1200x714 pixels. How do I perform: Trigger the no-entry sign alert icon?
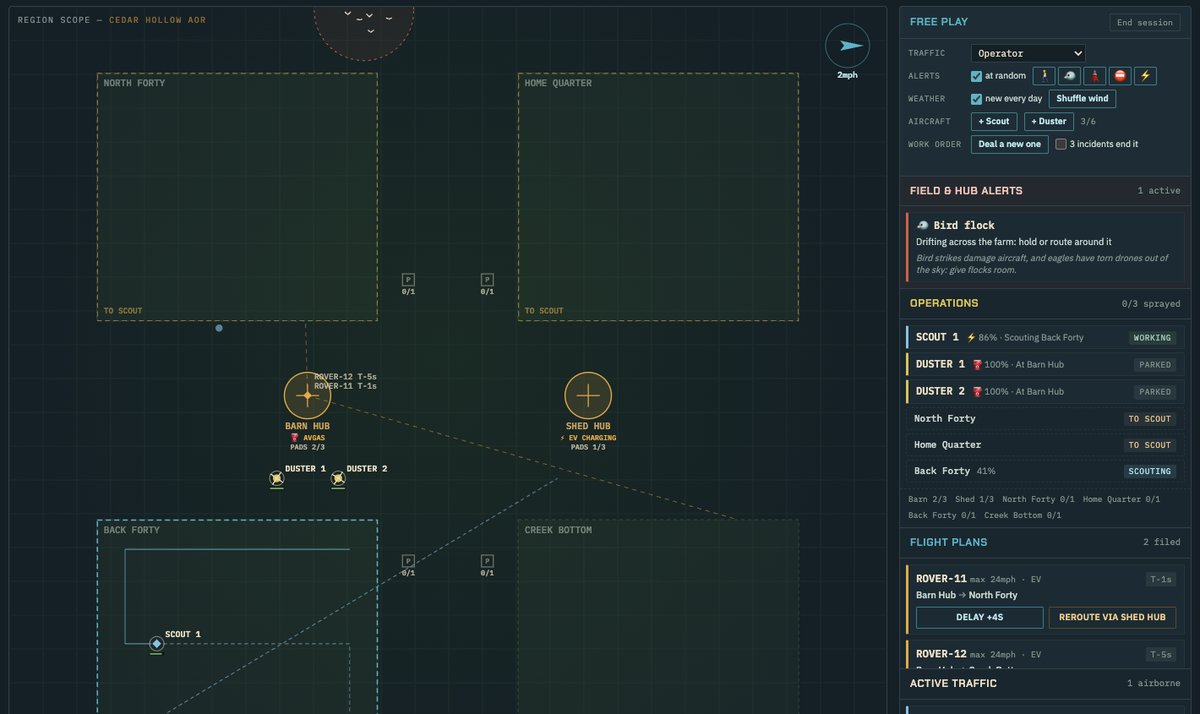pos(1120,75)
